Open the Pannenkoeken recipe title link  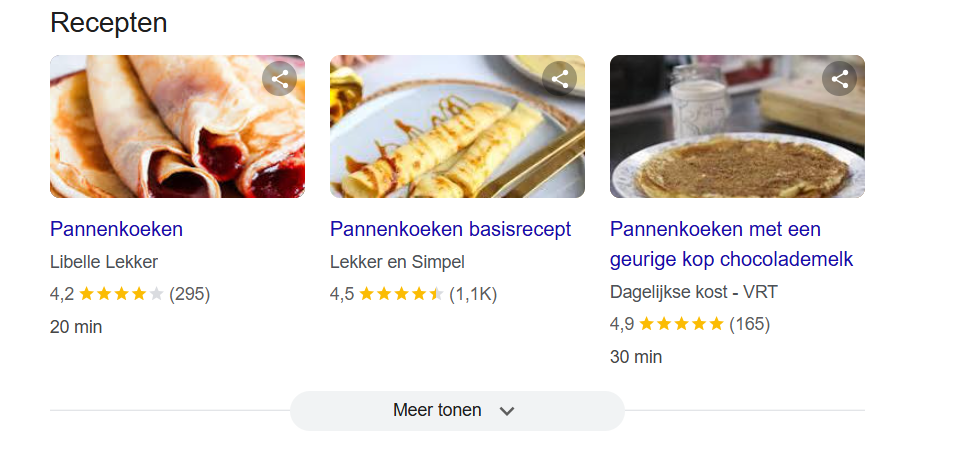click(x=116, y=229)
